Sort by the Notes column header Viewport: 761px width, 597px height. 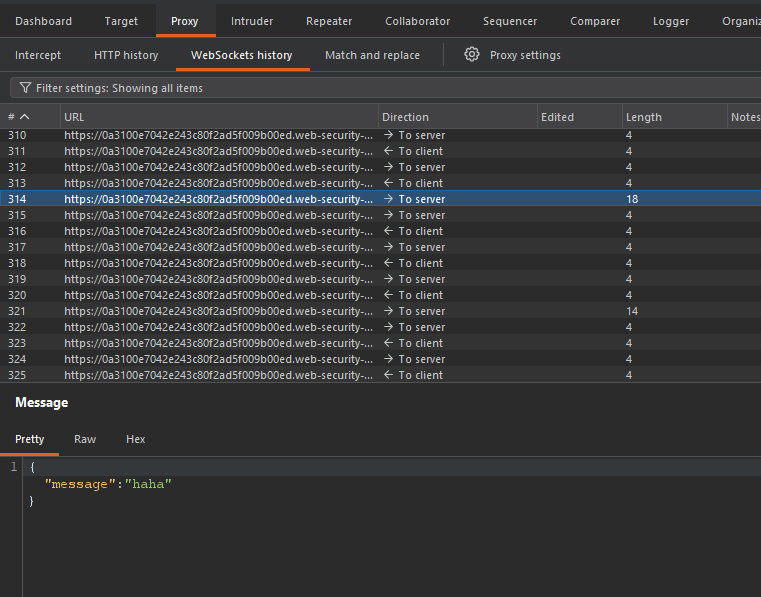pyautogui.click(x=744, y=117)
